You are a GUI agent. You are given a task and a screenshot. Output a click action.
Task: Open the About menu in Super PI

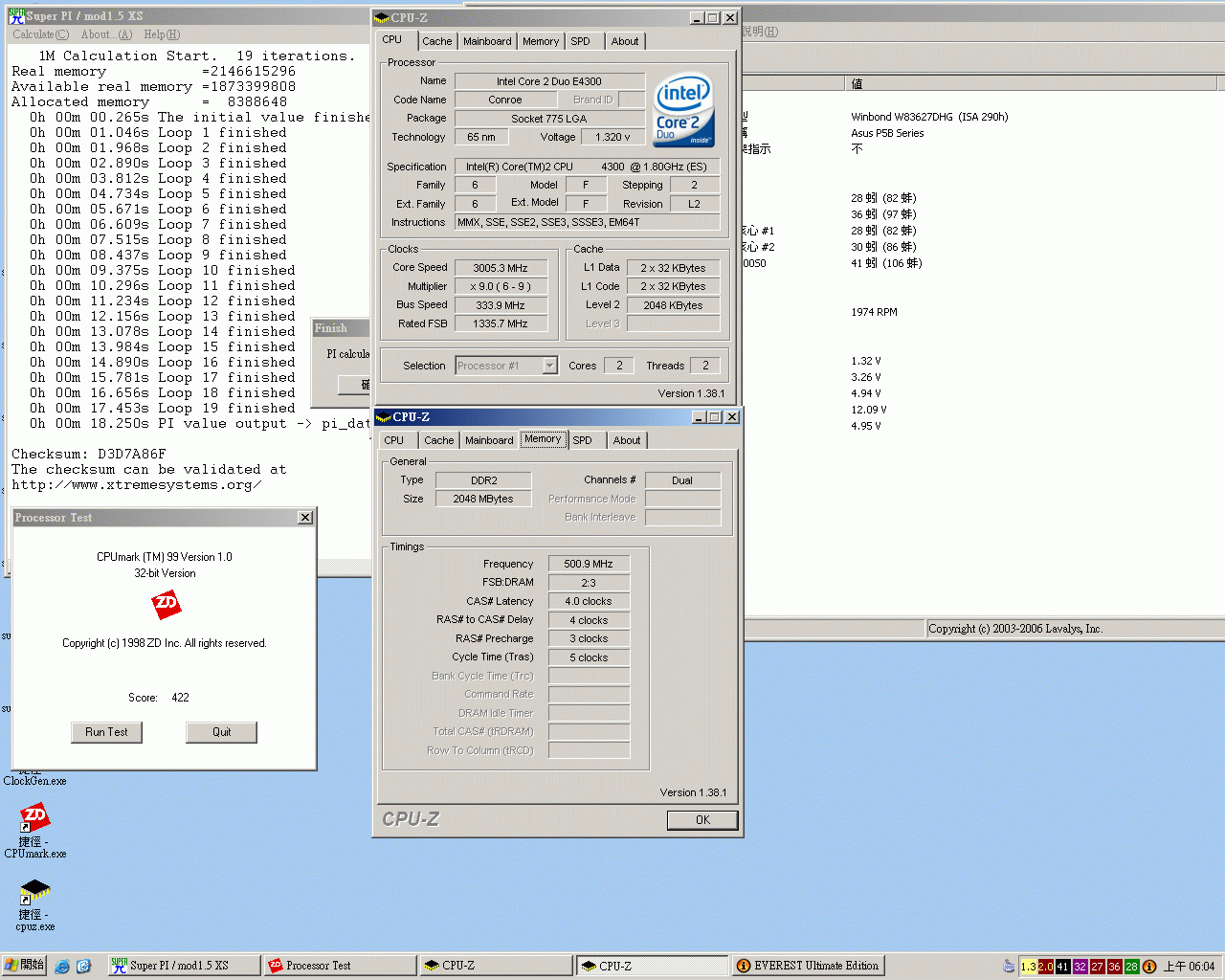pos(106,34)
